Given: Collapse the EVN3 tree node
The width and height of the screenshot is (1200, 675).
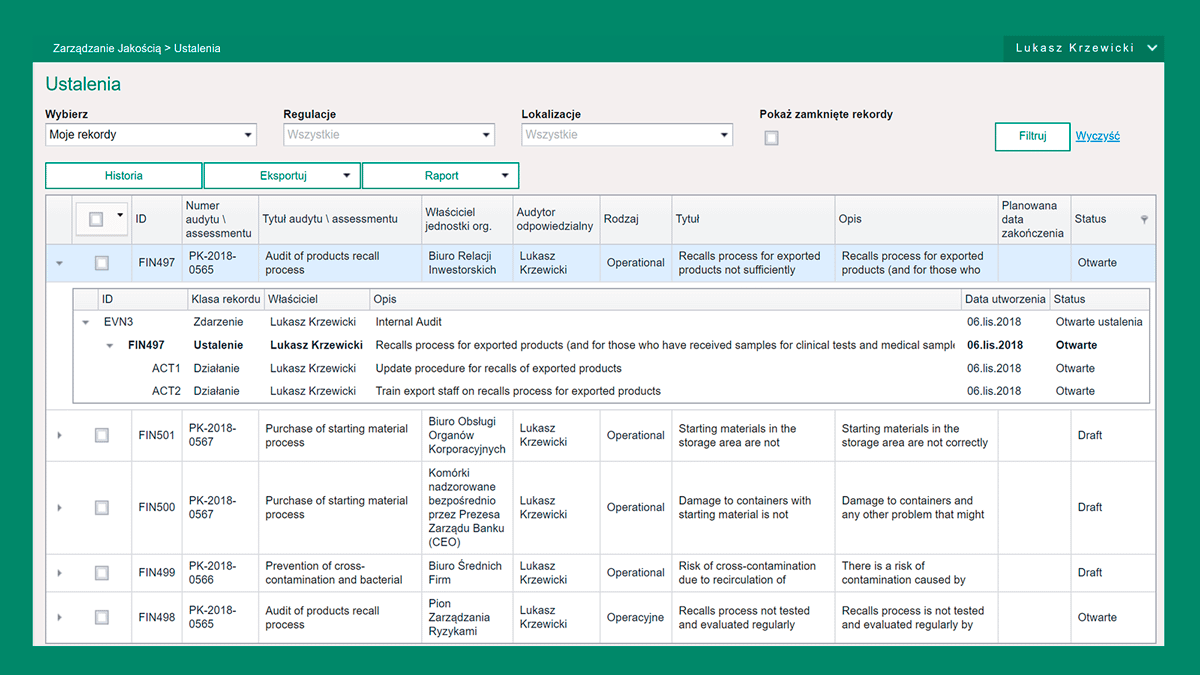Looking at the screenshot, I should [86, 322].
